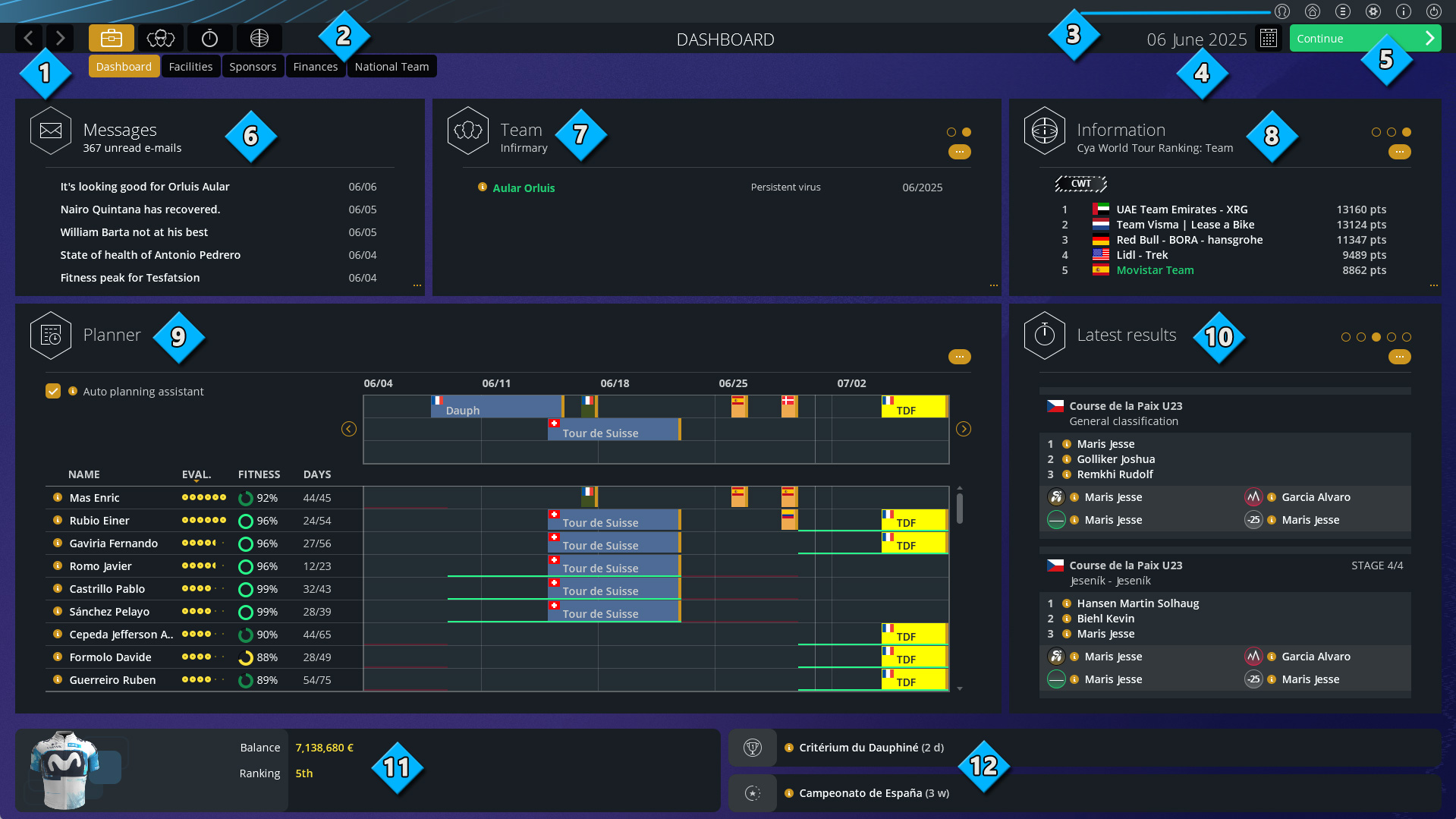Open the Planner hexagon icon
Image resolution: width=1456 pixels, height=819 pixels.
coord(51,335)
